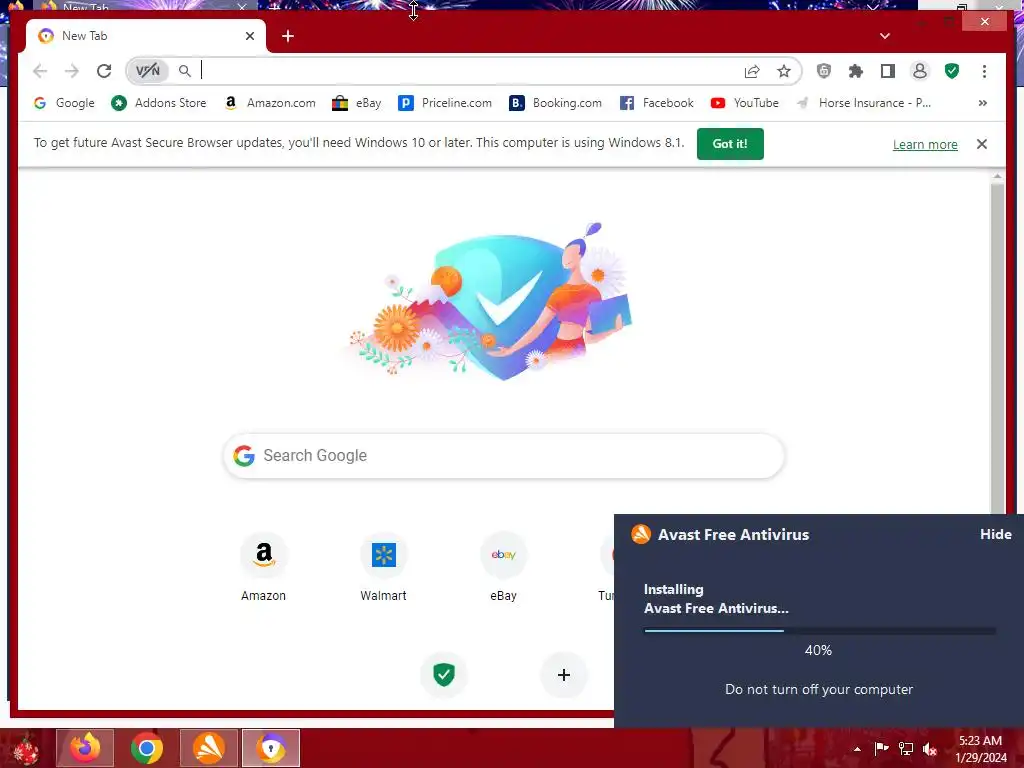The width and height of the screenshot is (1024, 768).
Task: Open Google Chrome from the taskbar
Action: 147,748
